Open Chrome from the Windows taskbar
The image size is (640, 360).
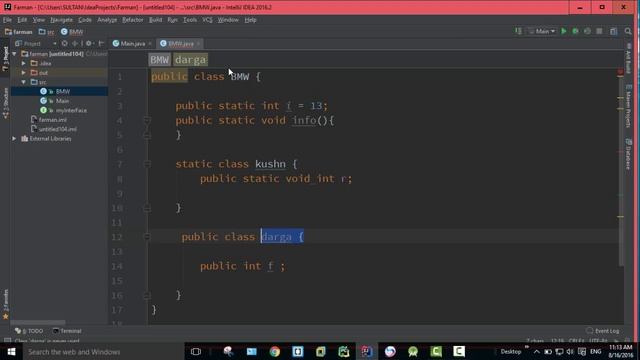point(275,351)
